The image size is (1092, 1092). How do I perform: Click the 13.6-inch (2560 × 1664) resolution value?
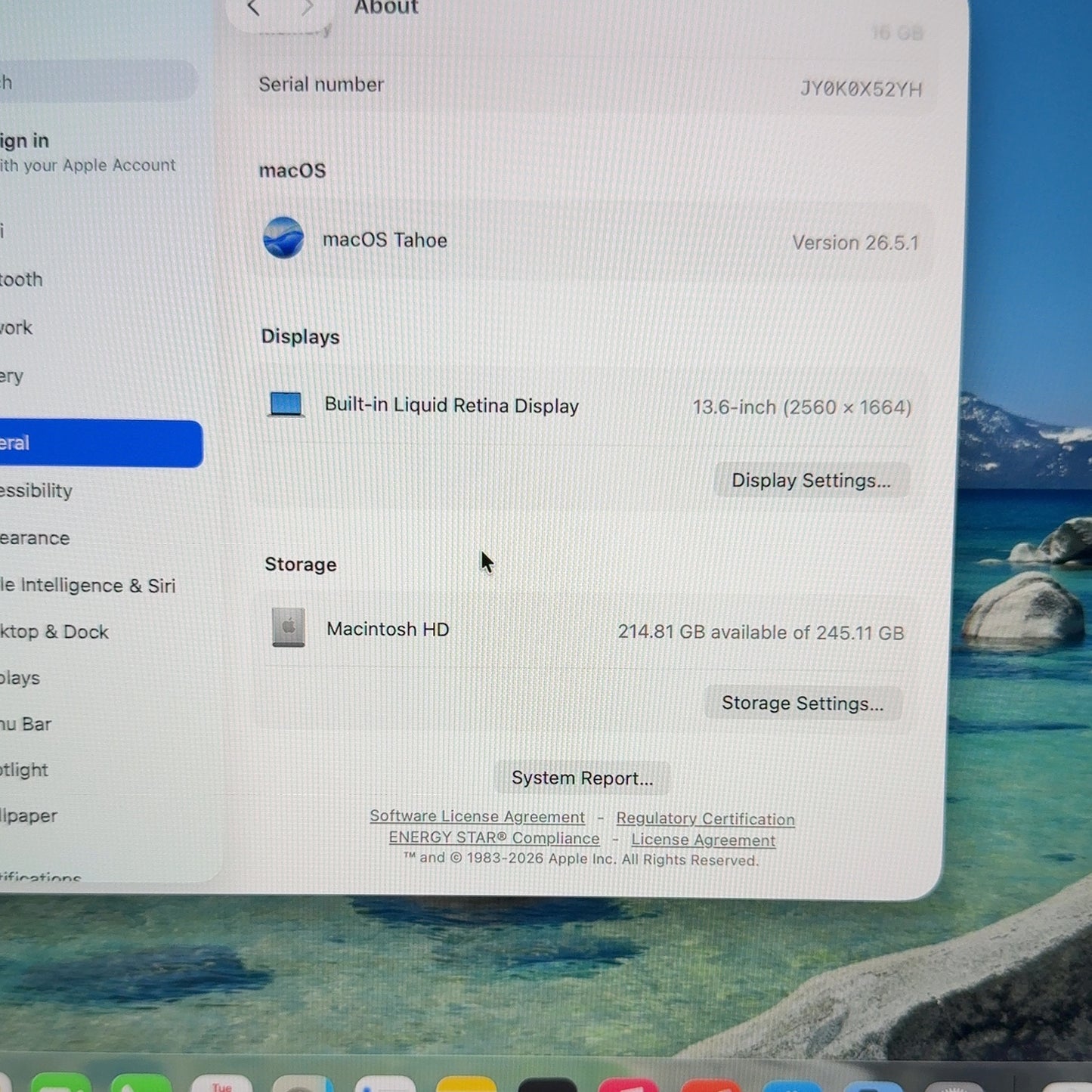pyautogui.click(x=803, y=408)
